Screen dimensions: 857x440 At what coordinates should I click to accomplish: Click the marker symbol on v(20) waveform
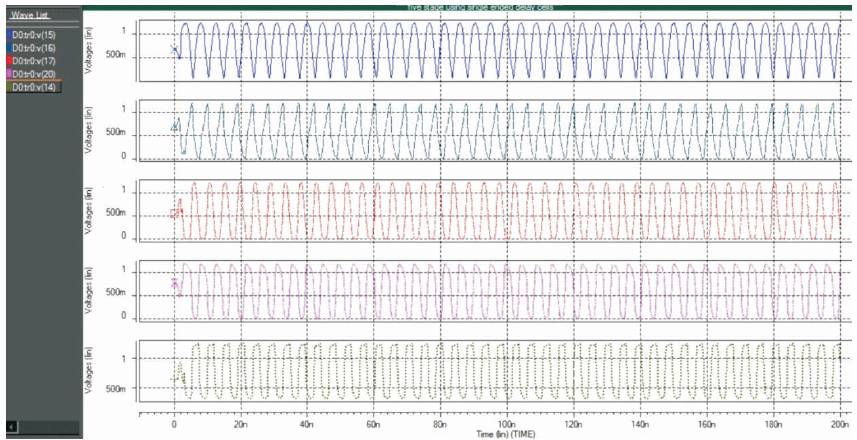[175, 283]
